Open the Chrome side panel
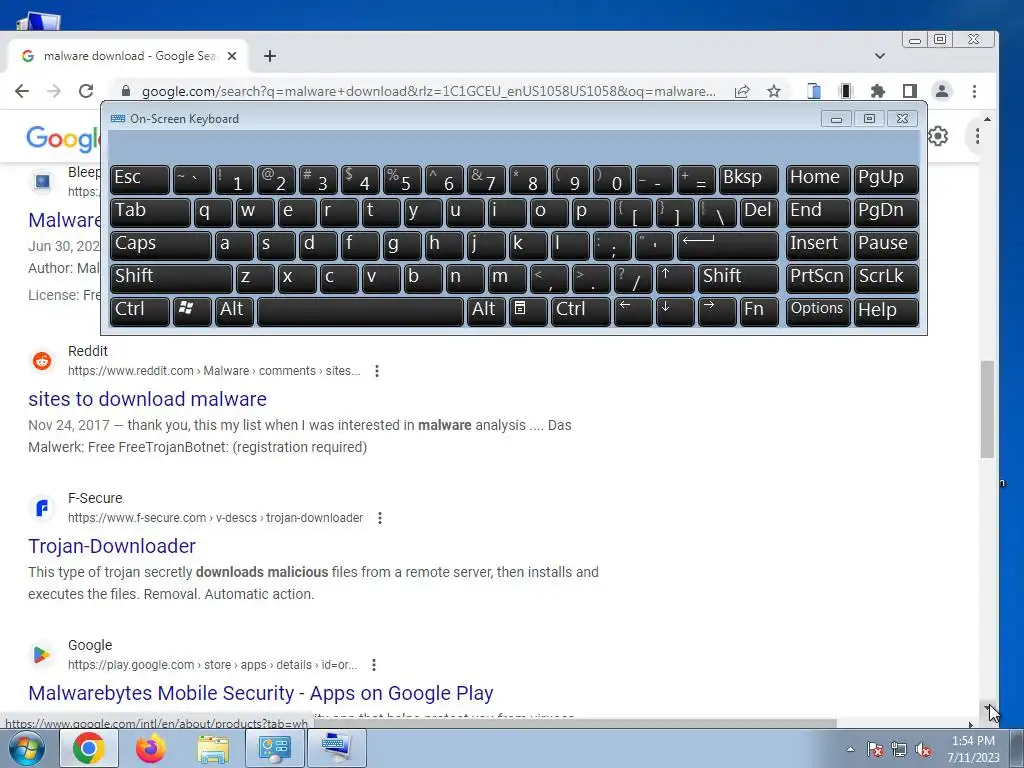The image size is (1024, 768). tap(910, 91)
